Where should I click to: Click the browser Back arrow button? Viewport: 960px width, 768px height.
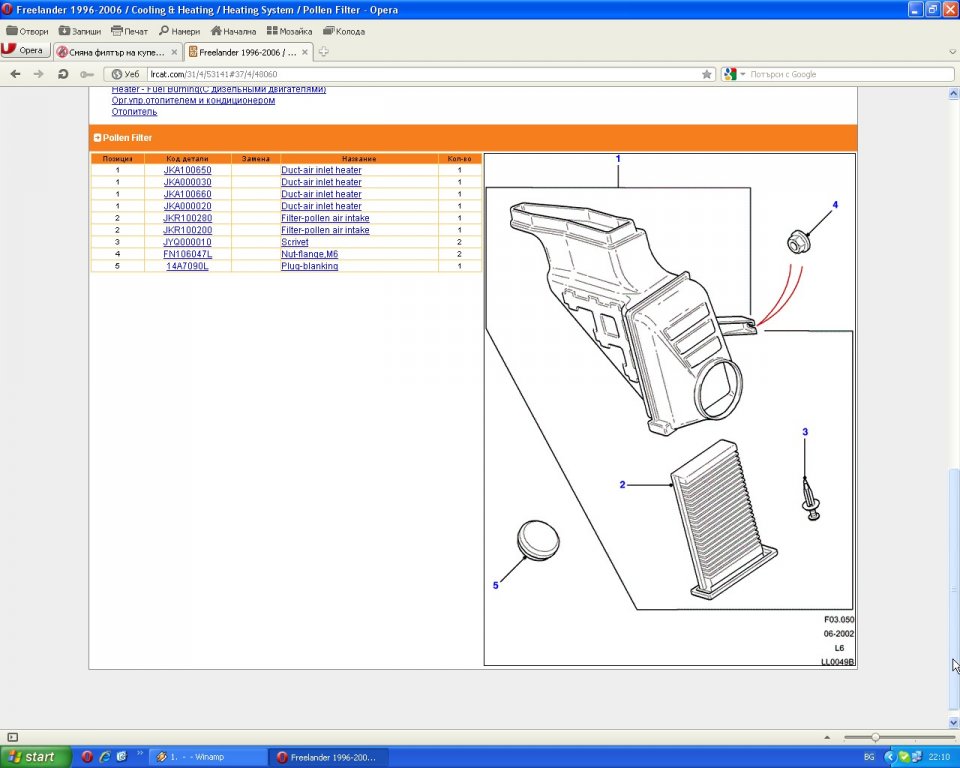pyautogui.click(x=15, y=74)
